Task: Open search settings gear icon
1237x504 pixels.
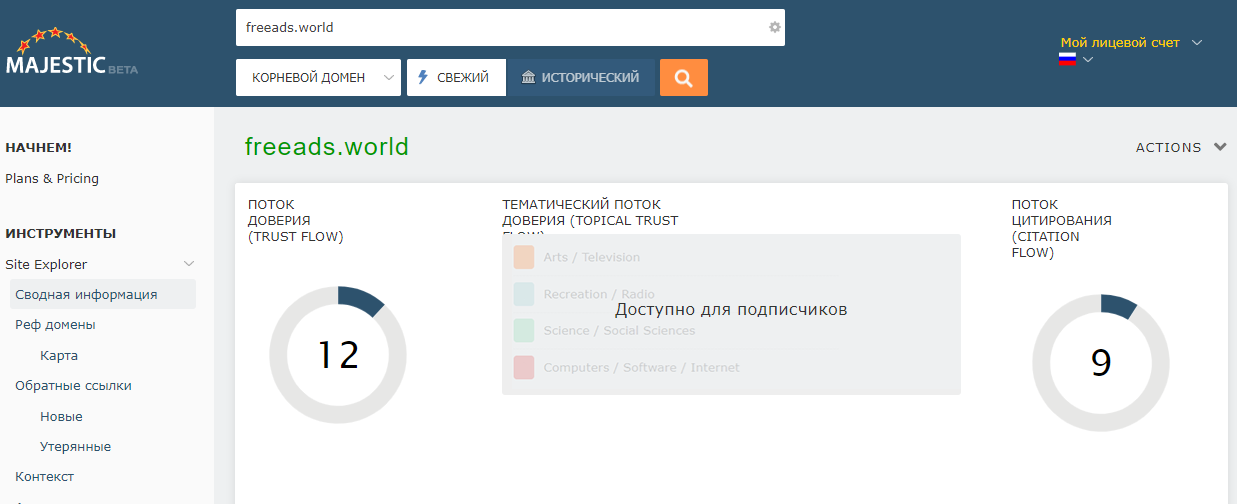Action: (774, 28)
